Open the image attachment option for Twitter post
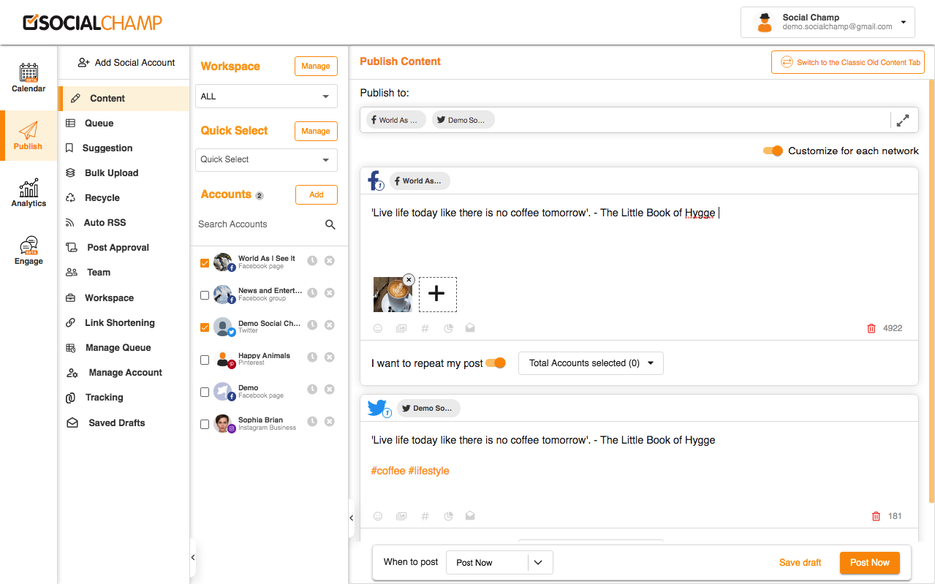The height and width of the screenshot is (584, 935). [x=401, y=515]
